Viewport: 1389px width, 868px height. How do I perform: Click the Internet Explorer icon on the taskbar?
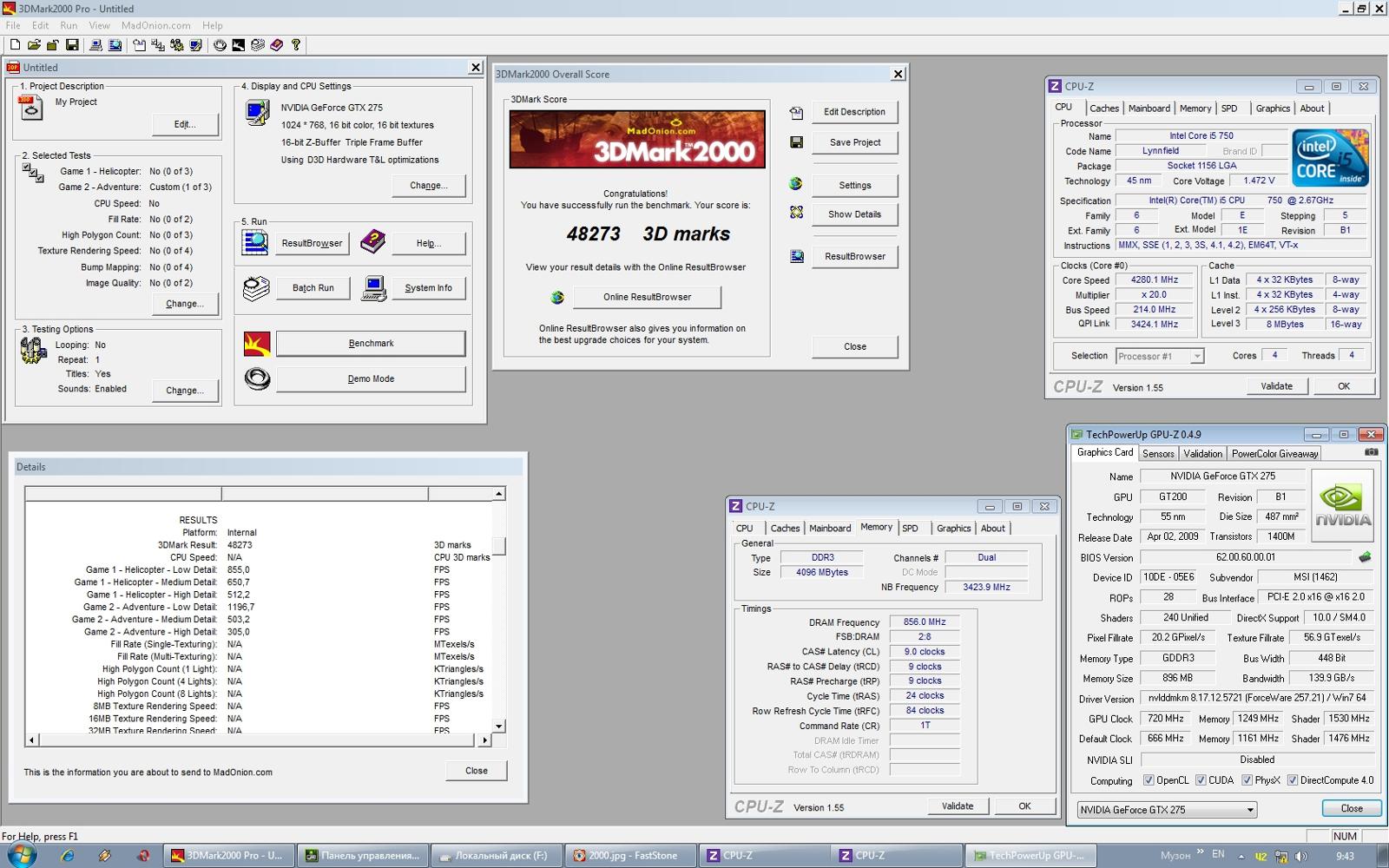pyautogui.click(x=68, y=856)
